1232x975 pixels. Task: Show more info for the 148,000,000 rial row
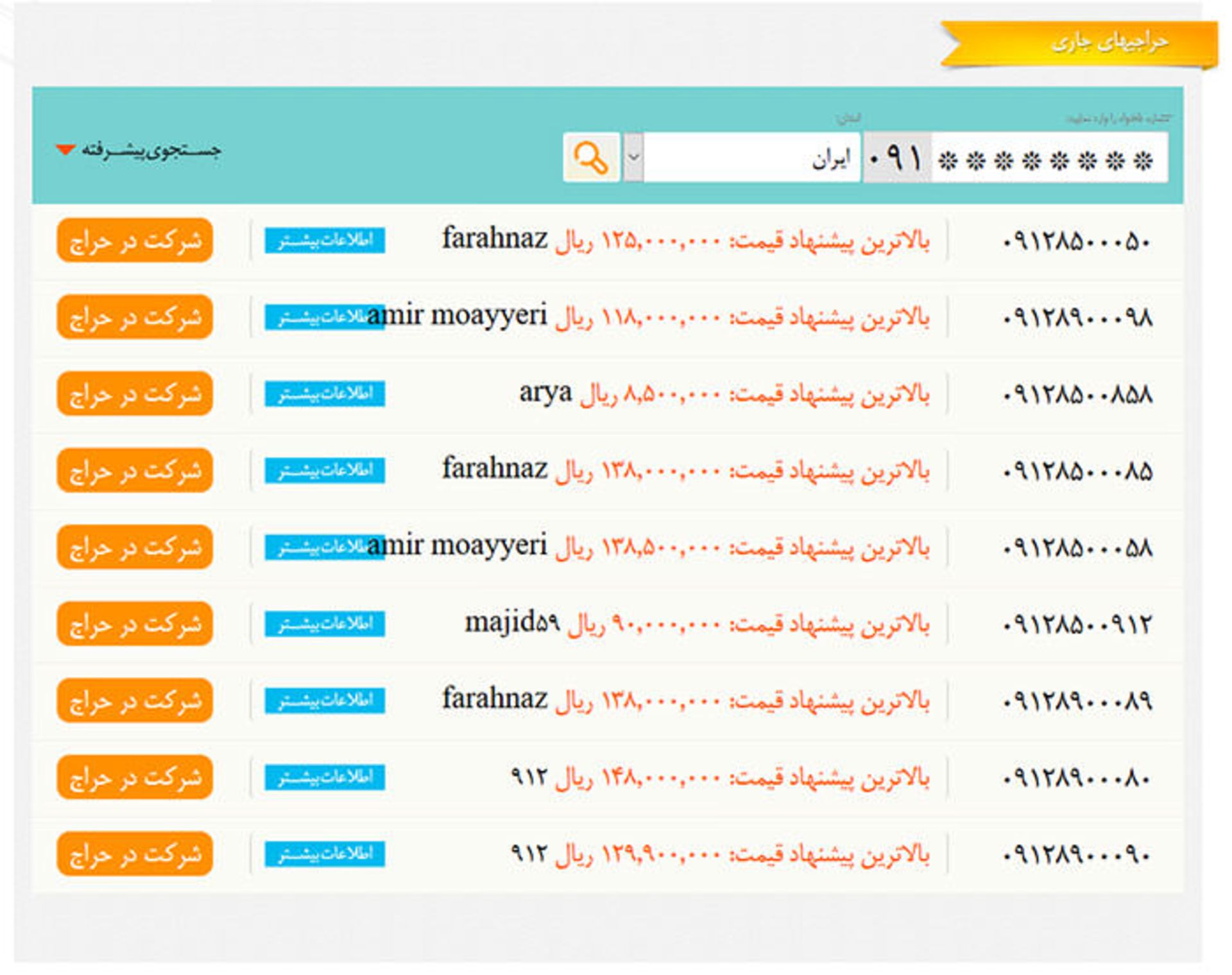[x=325, y=777]
